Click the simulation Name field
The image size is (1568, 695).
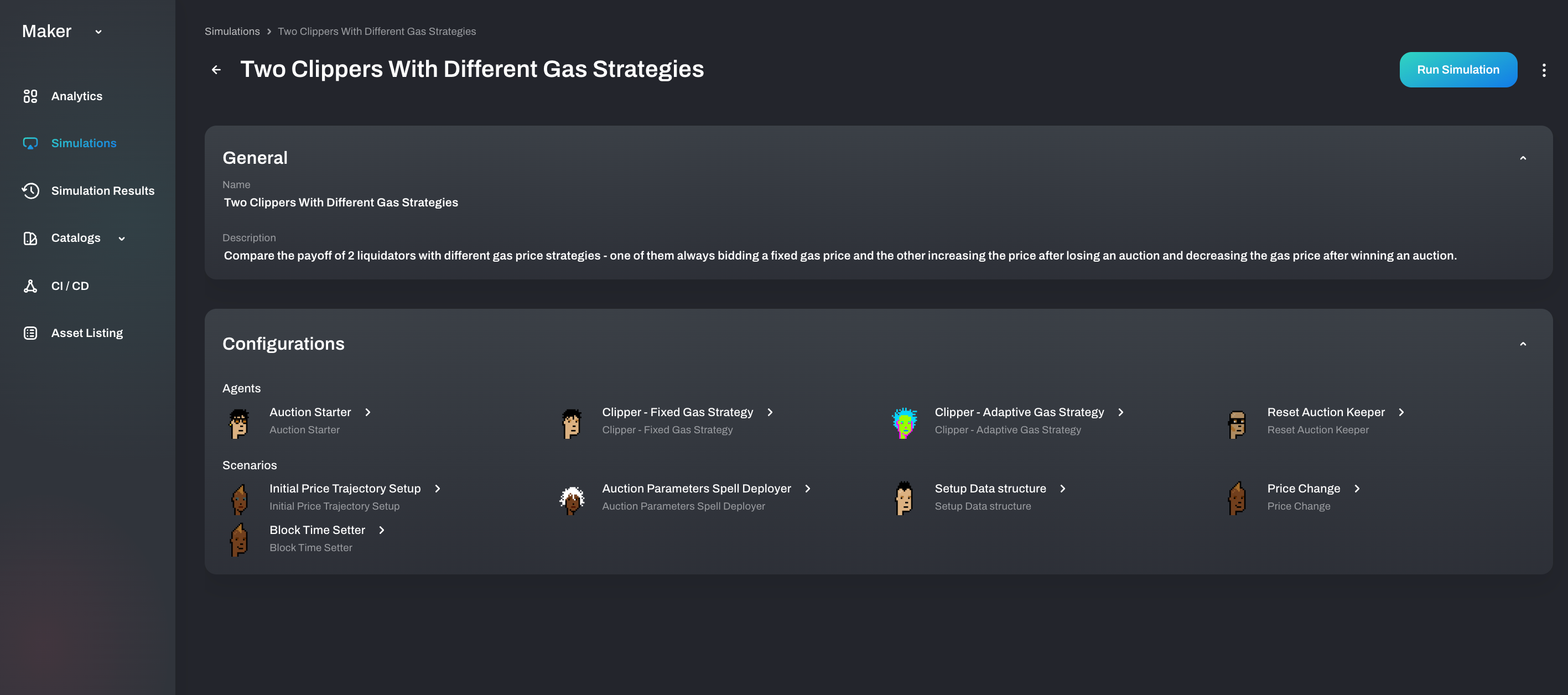[341, 203]
